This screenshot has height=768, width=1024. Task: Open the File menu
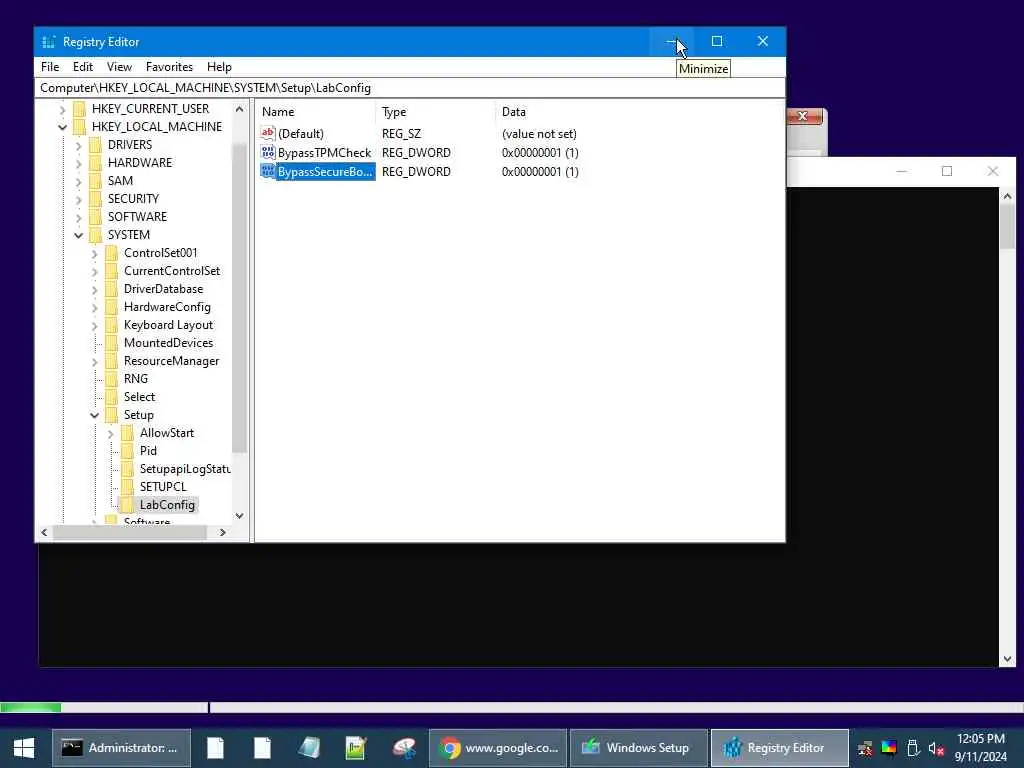tap(50, 67)
